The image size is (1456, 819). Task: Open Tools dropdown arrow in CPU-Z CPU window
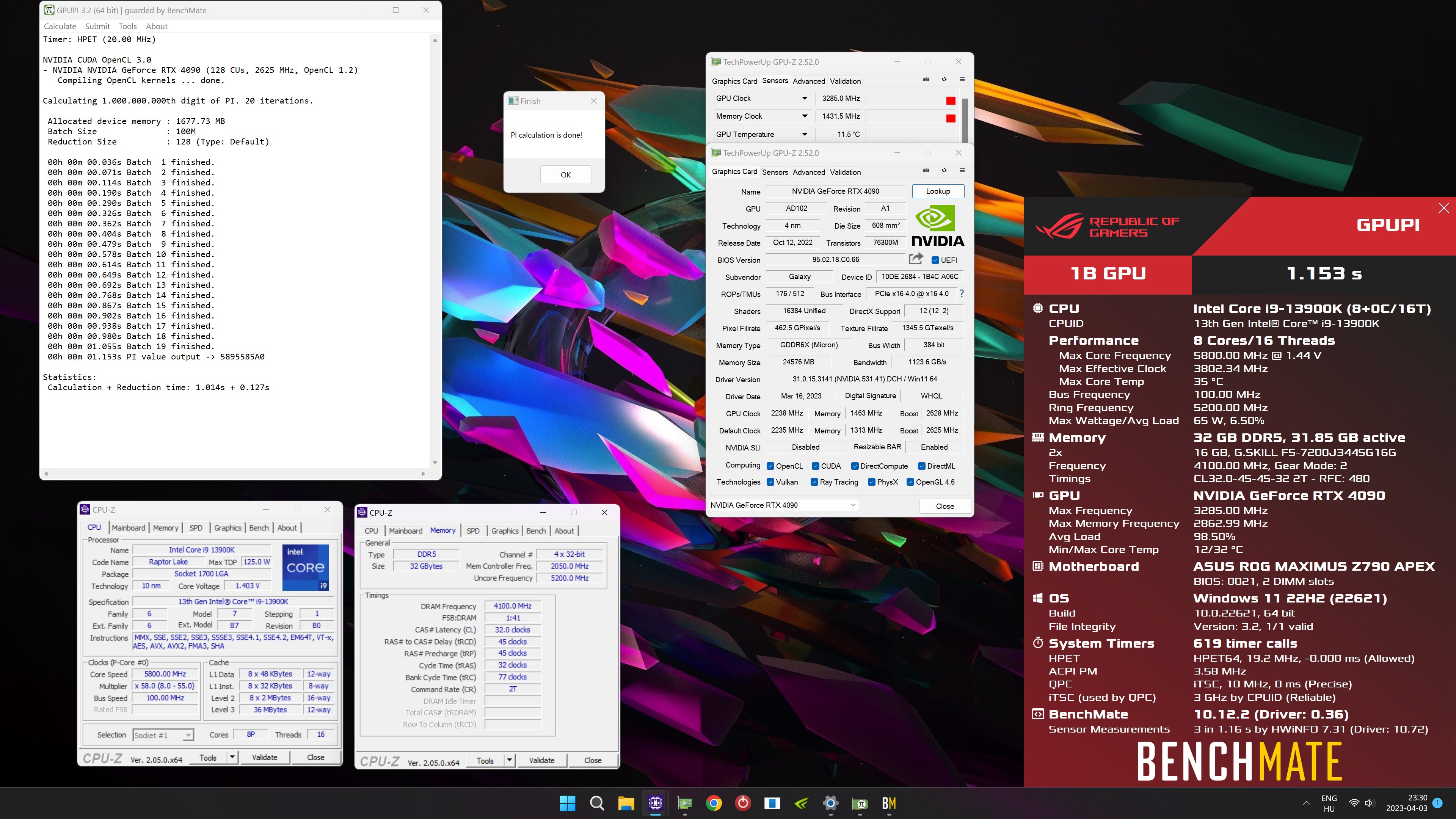pos(232,757)
